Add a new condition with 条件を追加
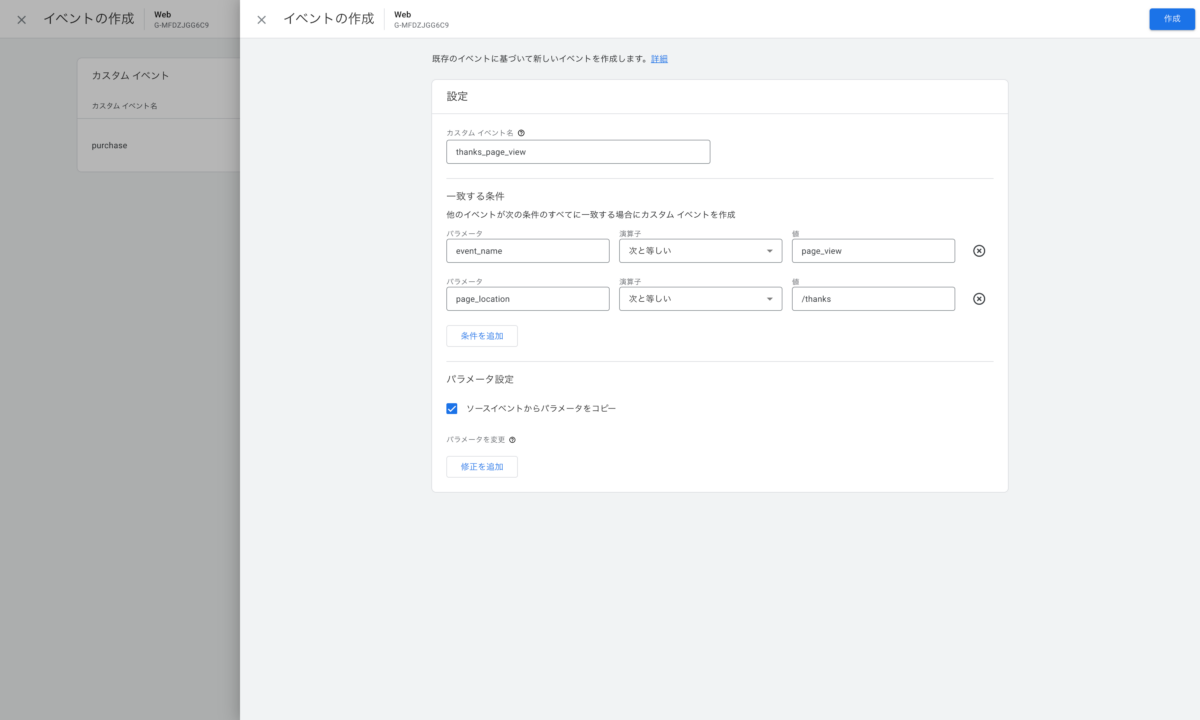 [x=482, y=335]
